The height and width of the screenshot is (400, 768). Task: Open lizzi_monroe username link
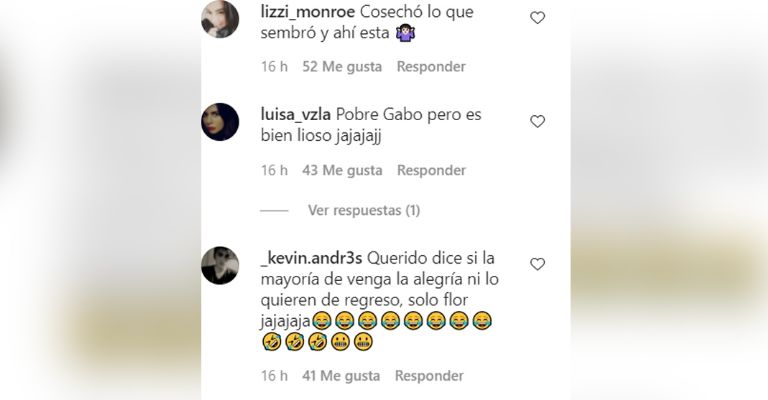pyautogui.click(x=308, y=13)
